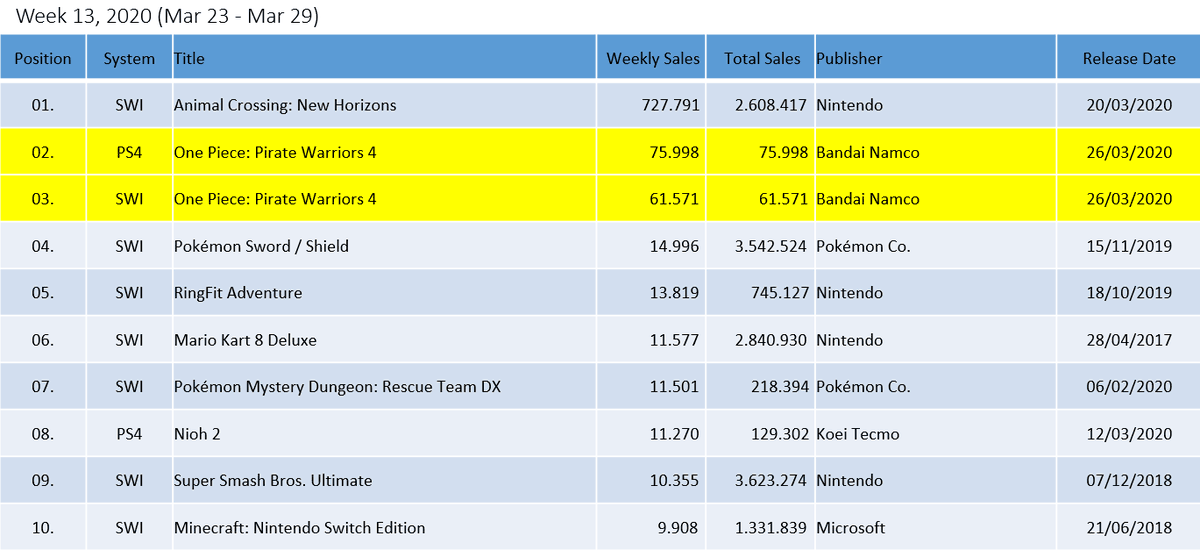Click total sales 1.331.839

(x=771, y=528)
